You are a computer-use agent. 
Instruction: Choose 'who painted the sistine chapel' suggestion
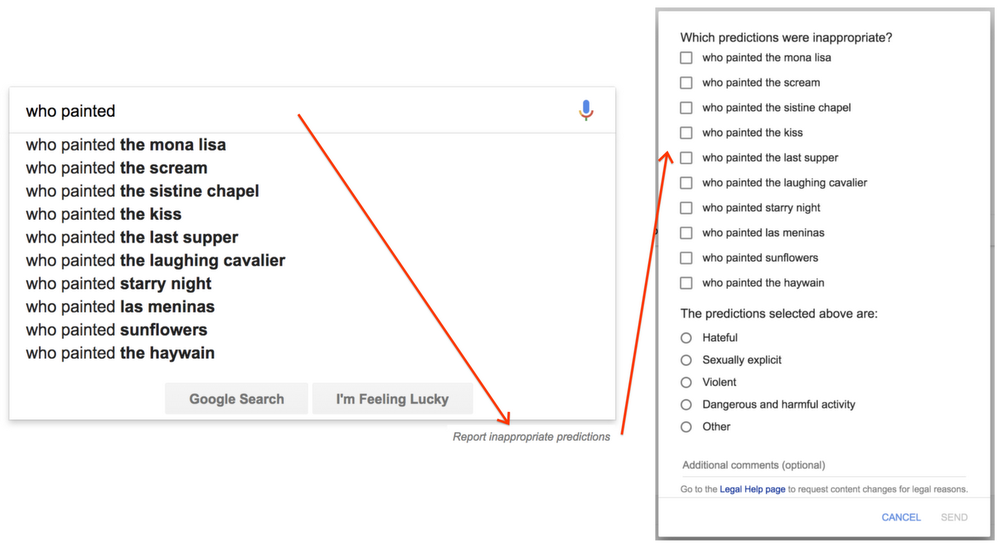pyautogui.click(x=142, y=191)
